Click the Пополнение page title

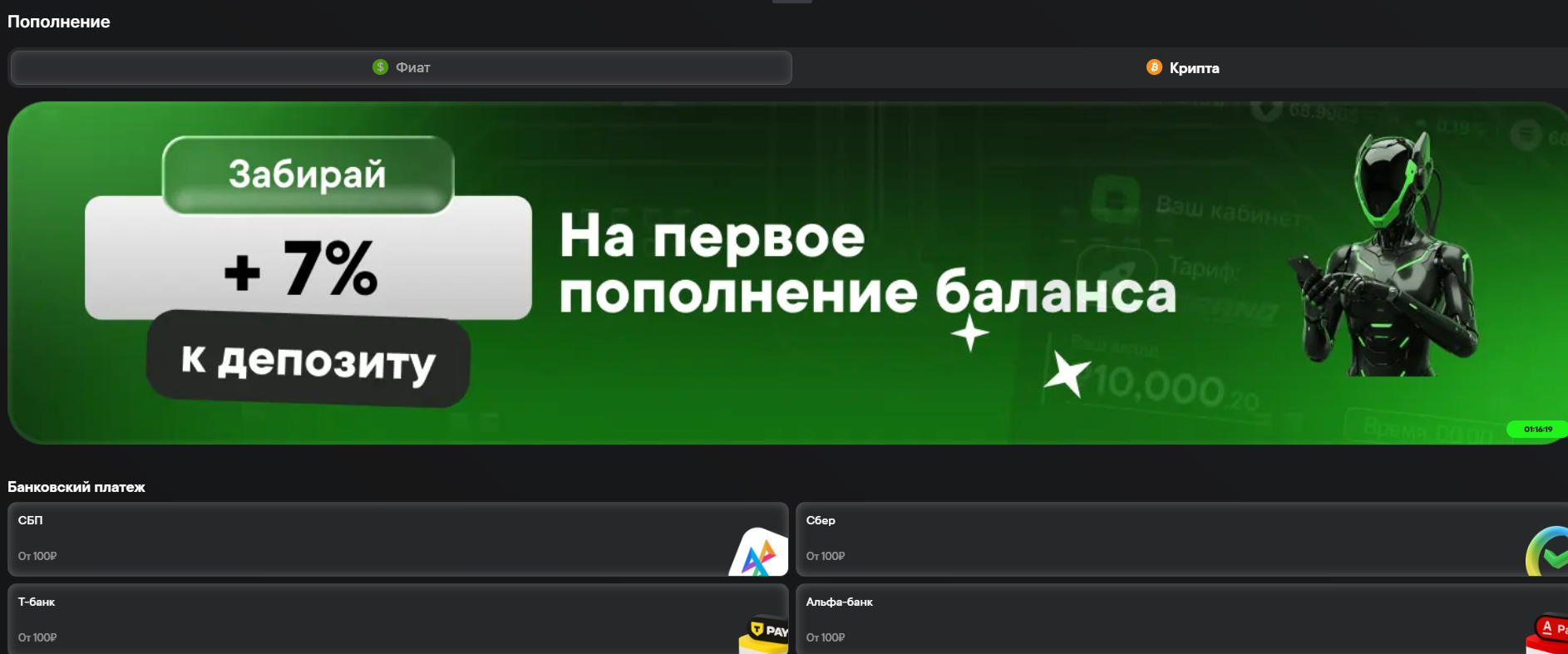tap(59, 22)
